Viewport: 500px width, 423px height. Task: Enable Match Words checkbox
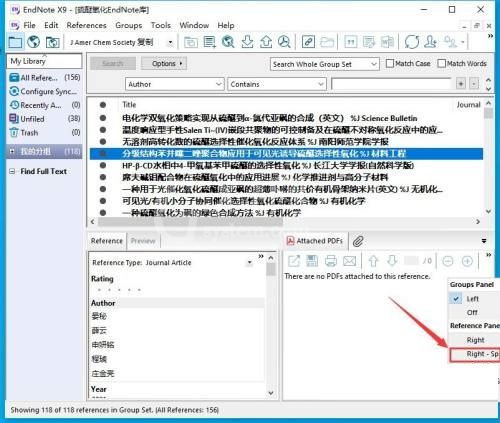coord(441,63)
